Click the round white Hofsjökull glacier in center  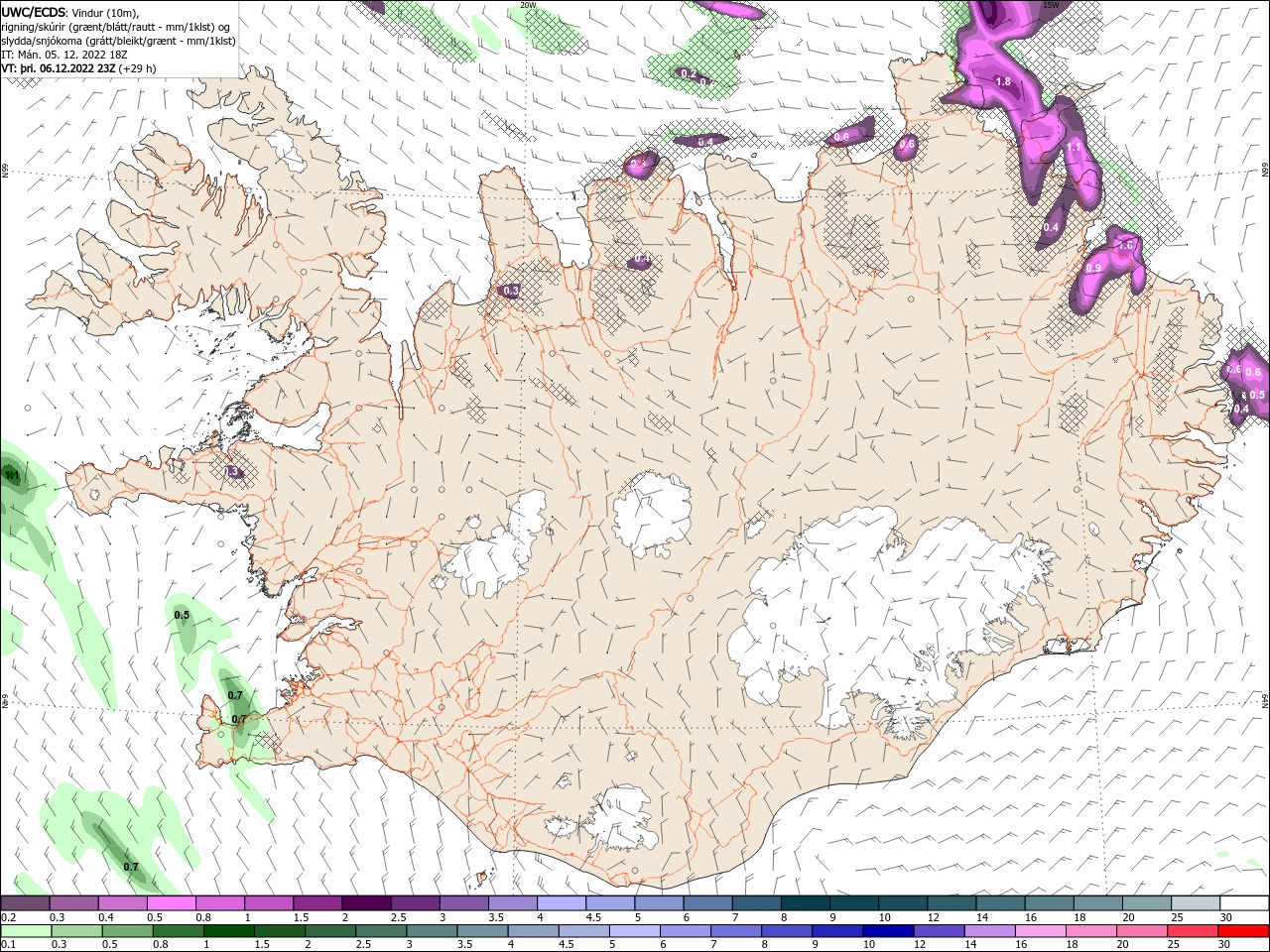click(x=651, y=514)
